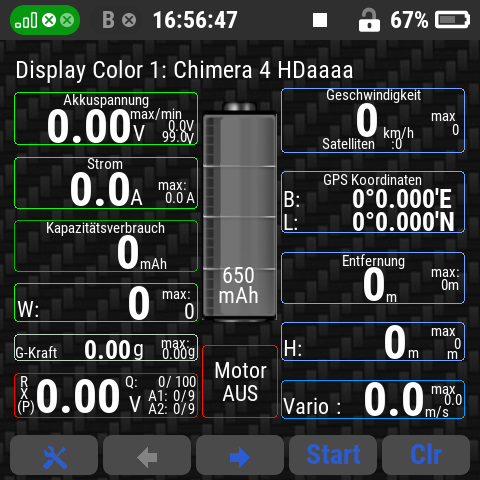Toggle the Motor AUS status box
This screenshot has height=480, width=480.
tap(240, 381)
